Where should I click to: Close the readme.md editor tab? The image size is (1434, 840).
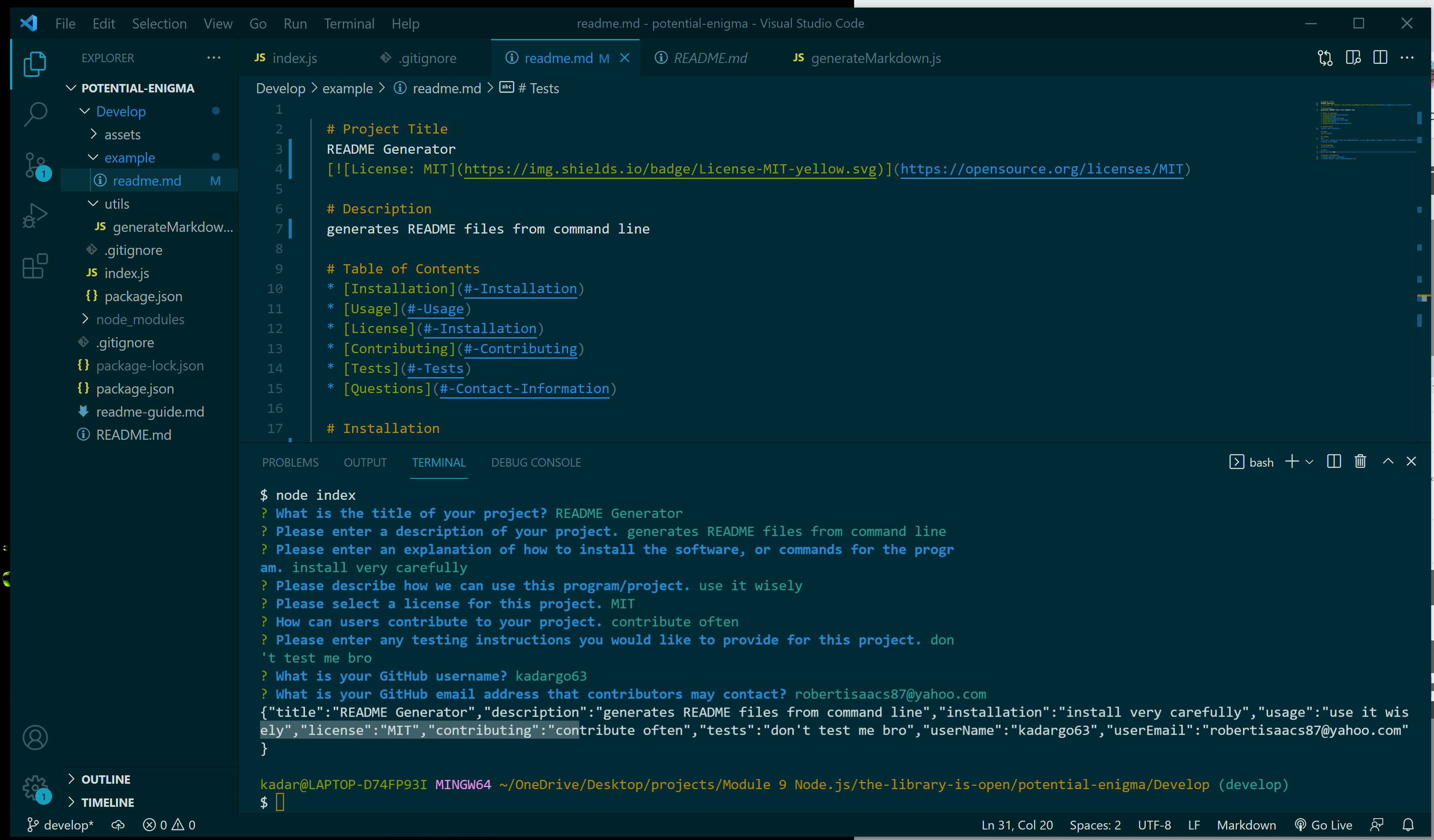(624, 58)
